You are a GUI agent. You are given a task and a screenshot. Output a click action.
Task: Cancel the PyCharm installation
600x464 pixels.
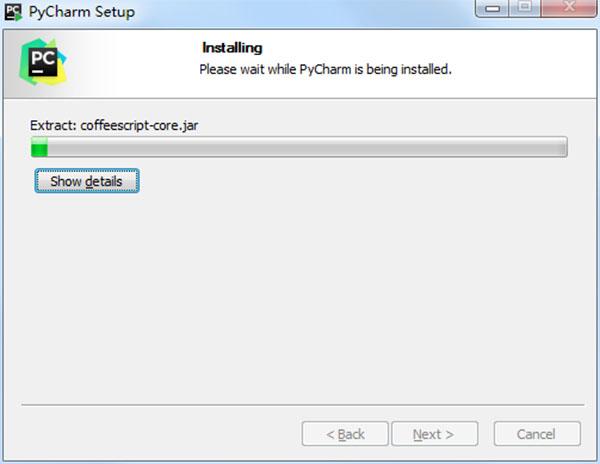[537, 434]
